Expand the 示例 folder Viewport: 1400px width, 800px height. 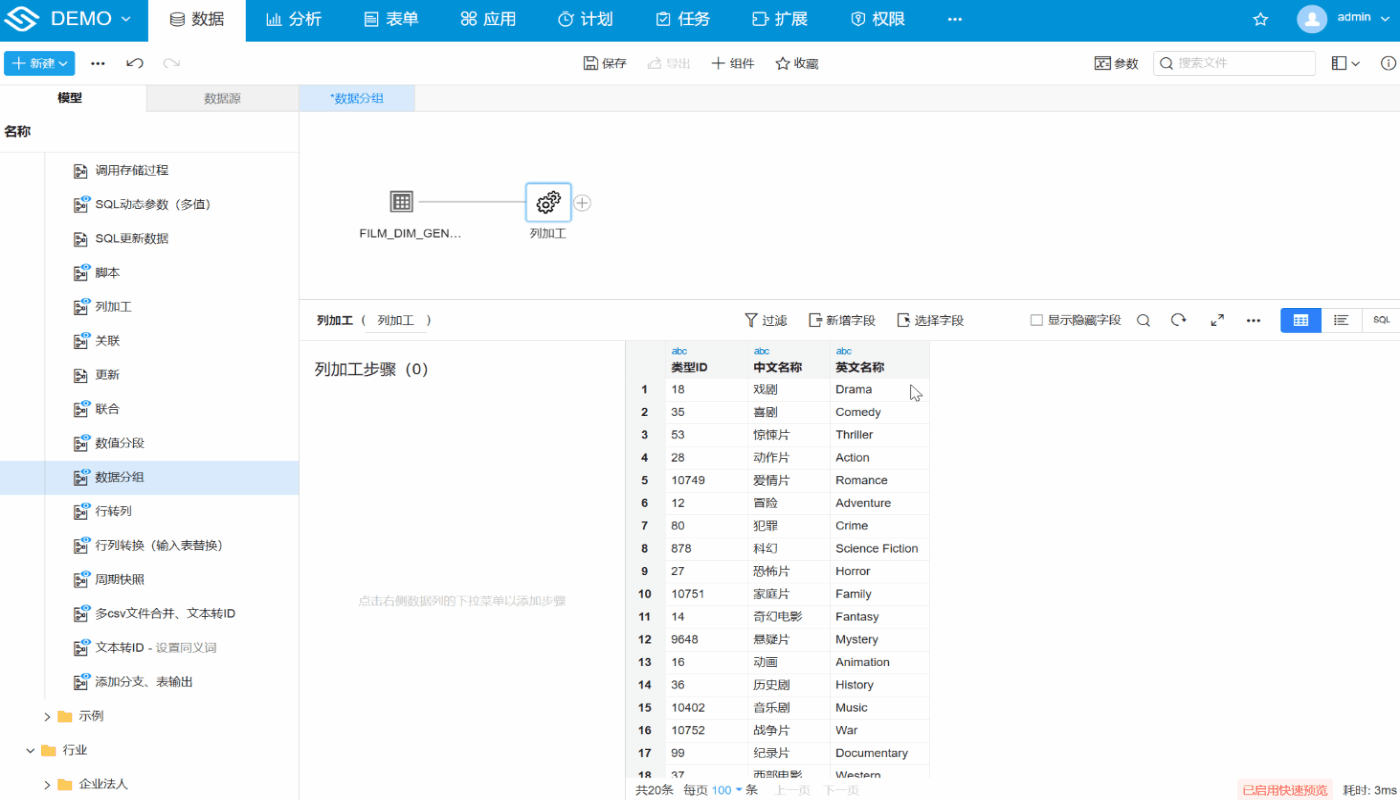click(47, 716)
